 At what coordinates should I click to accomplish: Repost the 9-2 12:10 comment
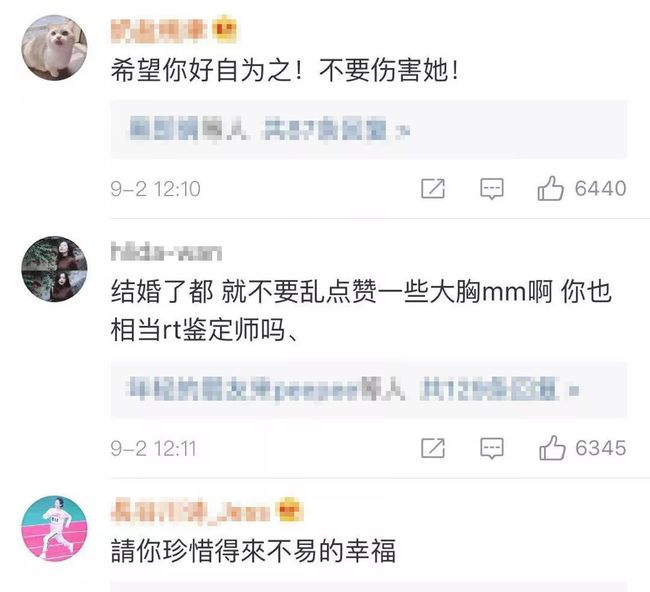click(433, 189)
